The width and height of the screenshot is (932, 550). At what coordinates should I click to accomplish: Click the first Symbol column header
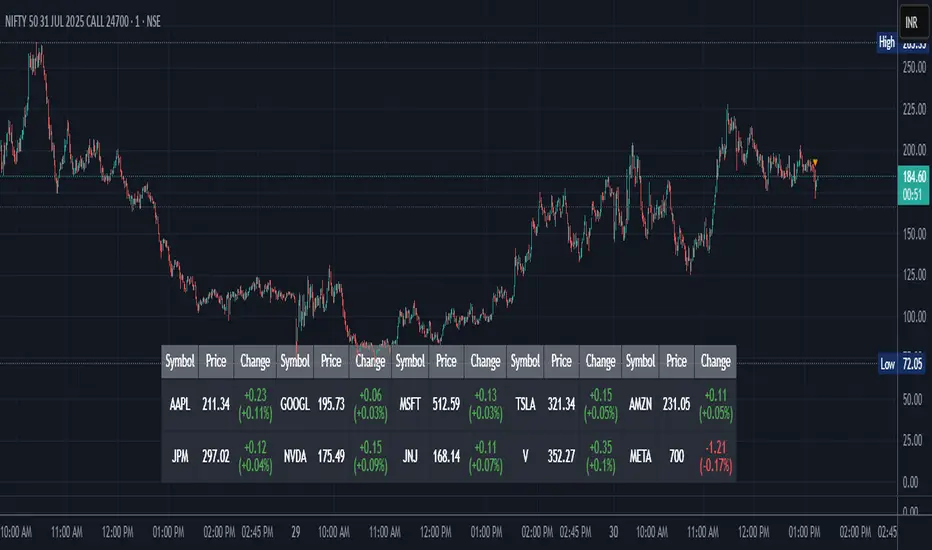pos(180,360)
